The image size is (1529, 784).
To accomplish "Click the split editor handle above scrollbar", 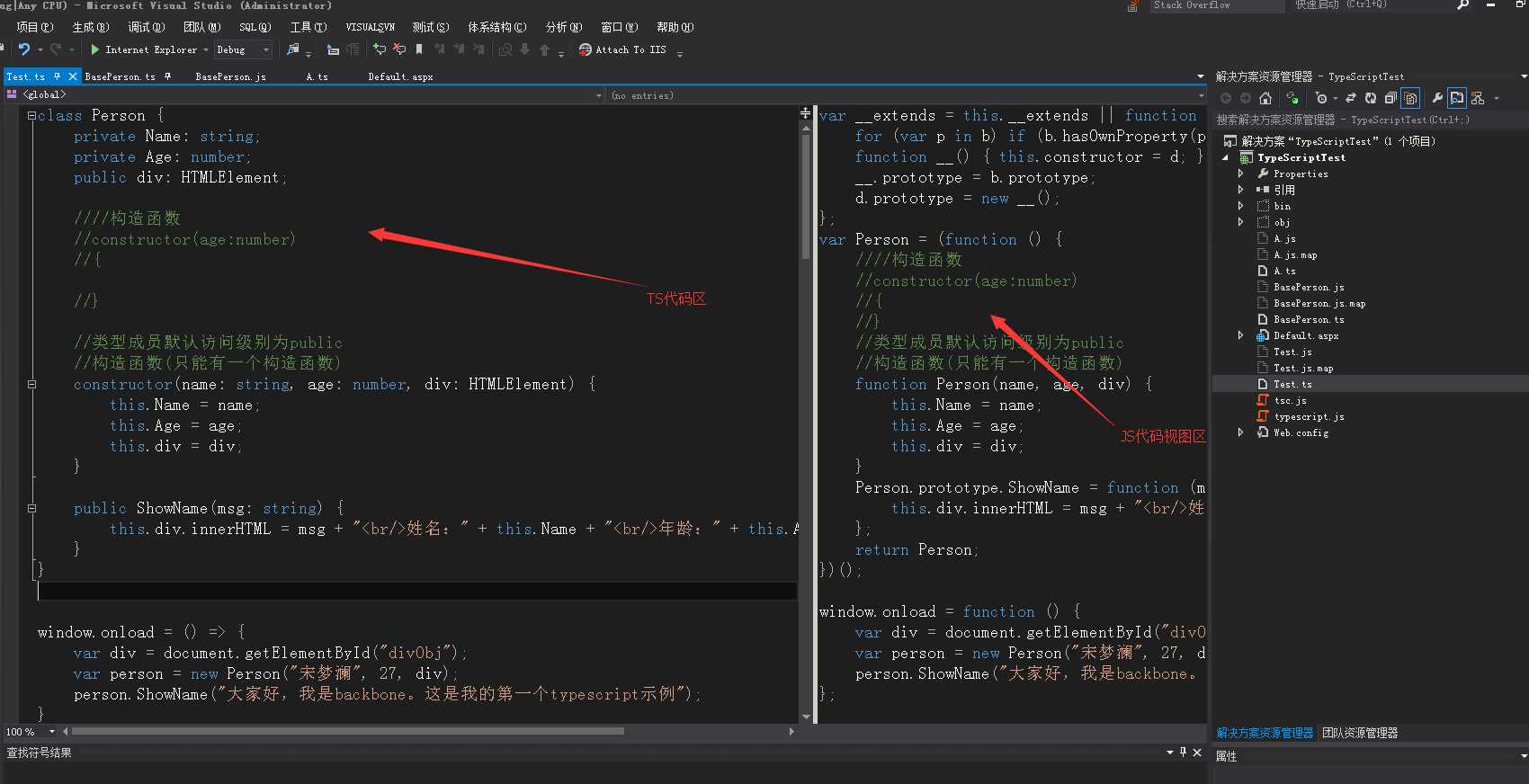I will coord(806,113).
